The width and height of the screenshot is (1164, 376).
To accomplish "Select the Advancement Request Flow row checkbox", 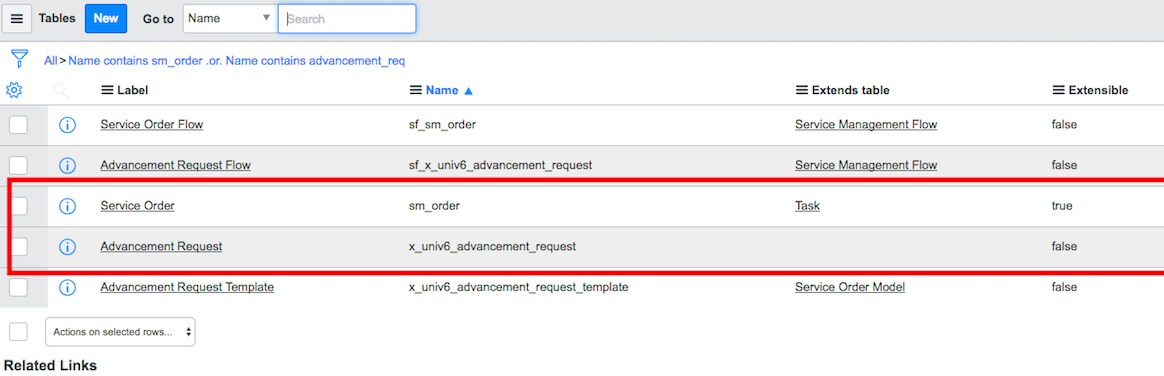I will coord(19,165).
